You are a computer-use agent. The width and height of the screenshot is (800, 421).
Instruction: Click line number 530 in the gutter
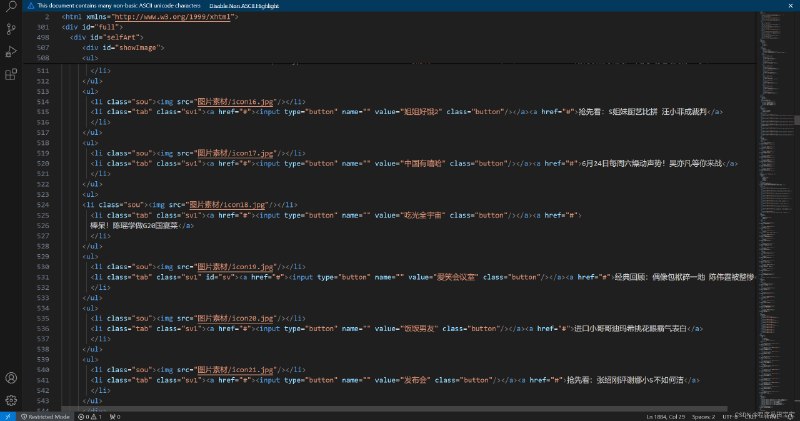coord(41,266)
